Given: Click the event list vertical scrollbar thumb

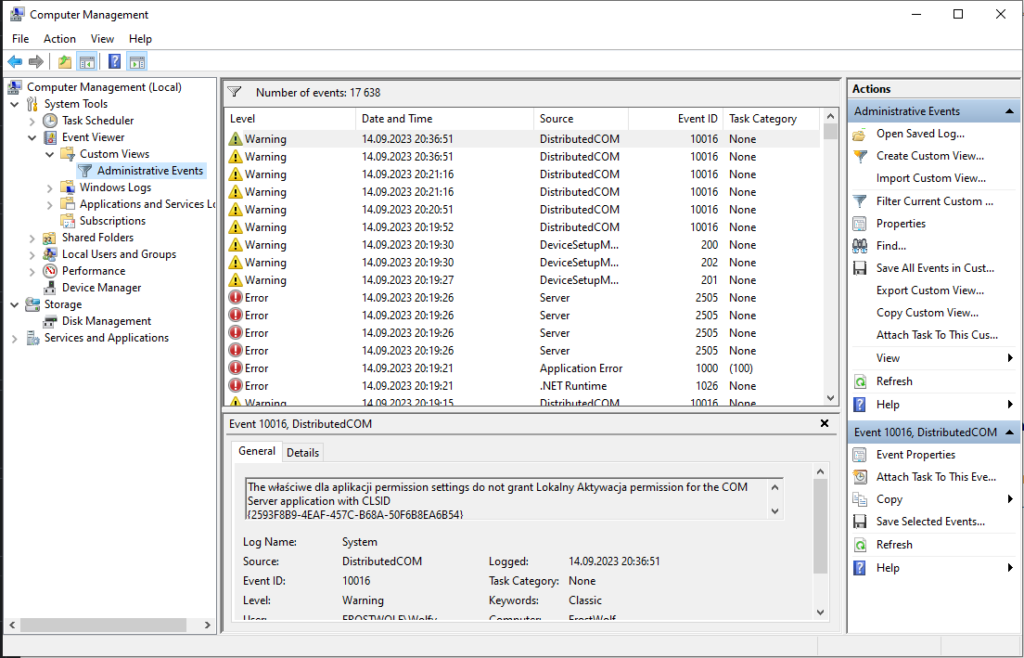Looking at the screenshot, I should click(830, 131).
